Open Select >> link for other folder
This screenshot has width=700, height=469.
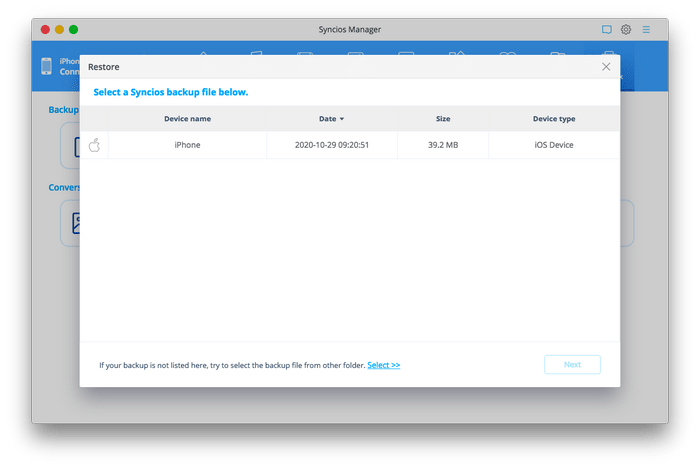coord(383,365)
